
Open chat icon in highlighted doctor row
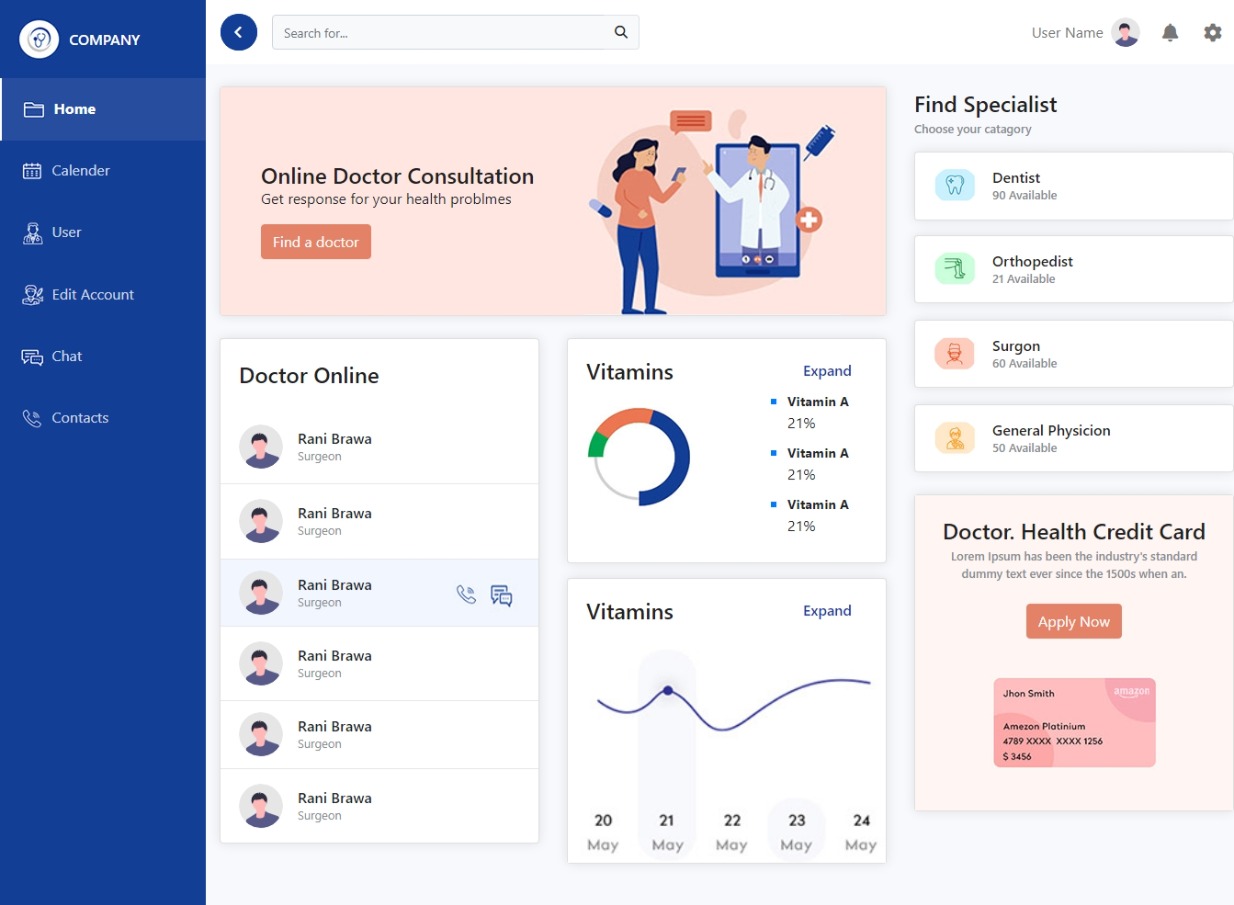(501, 596)
